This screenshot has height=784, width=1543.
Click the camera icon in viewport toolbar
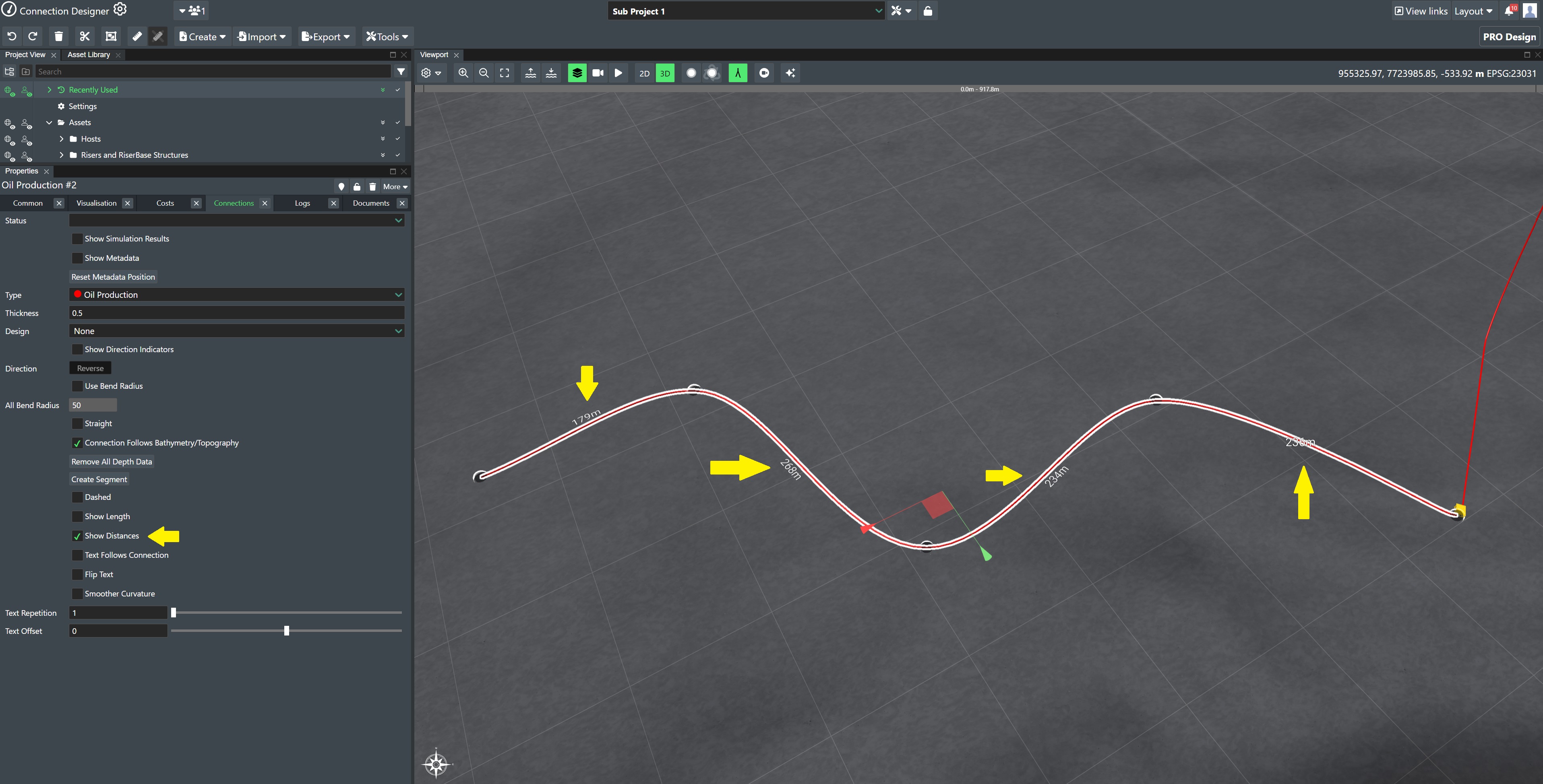[598, 73]
